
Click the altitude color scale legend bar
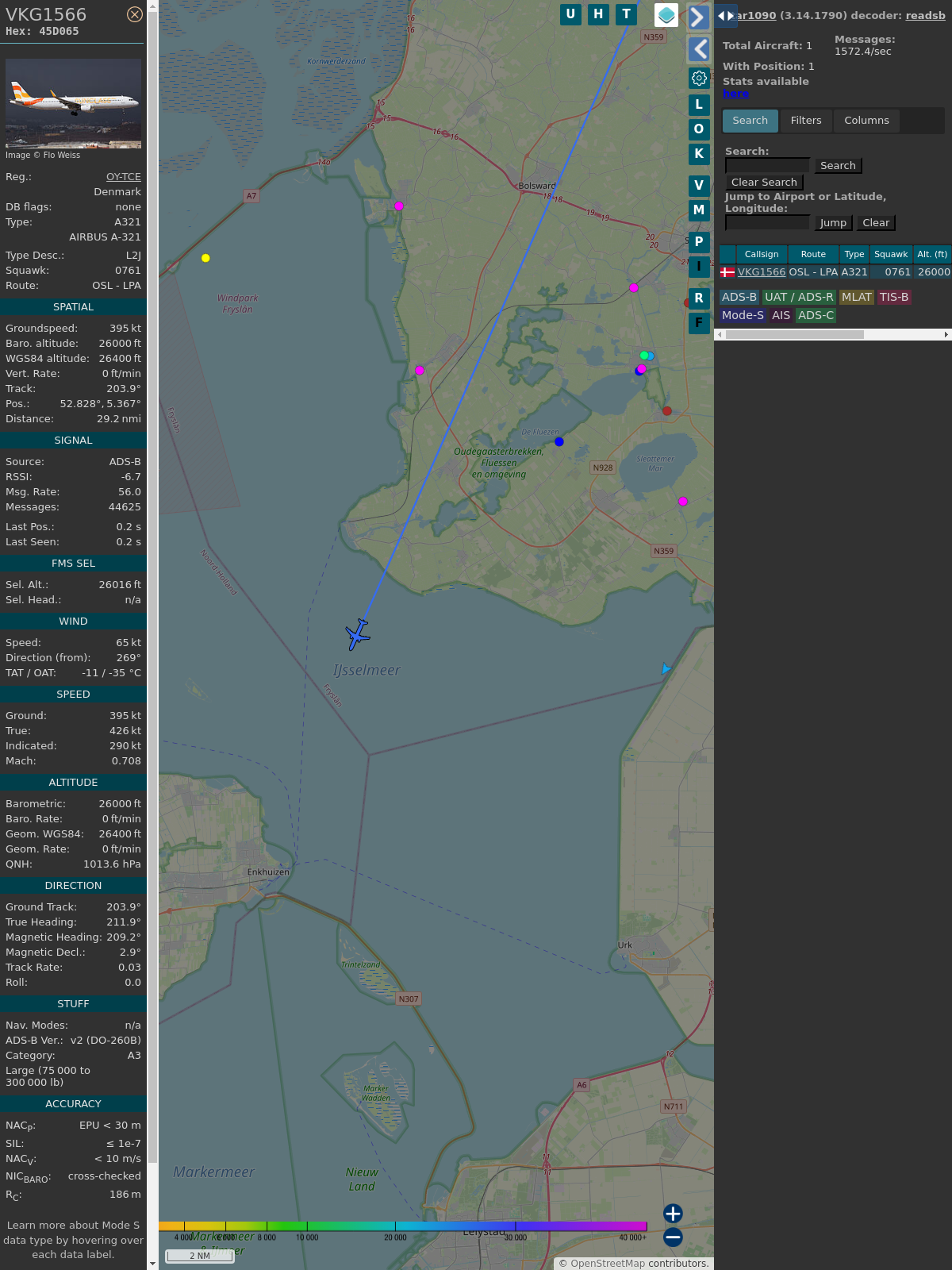tap(403, 1226)
